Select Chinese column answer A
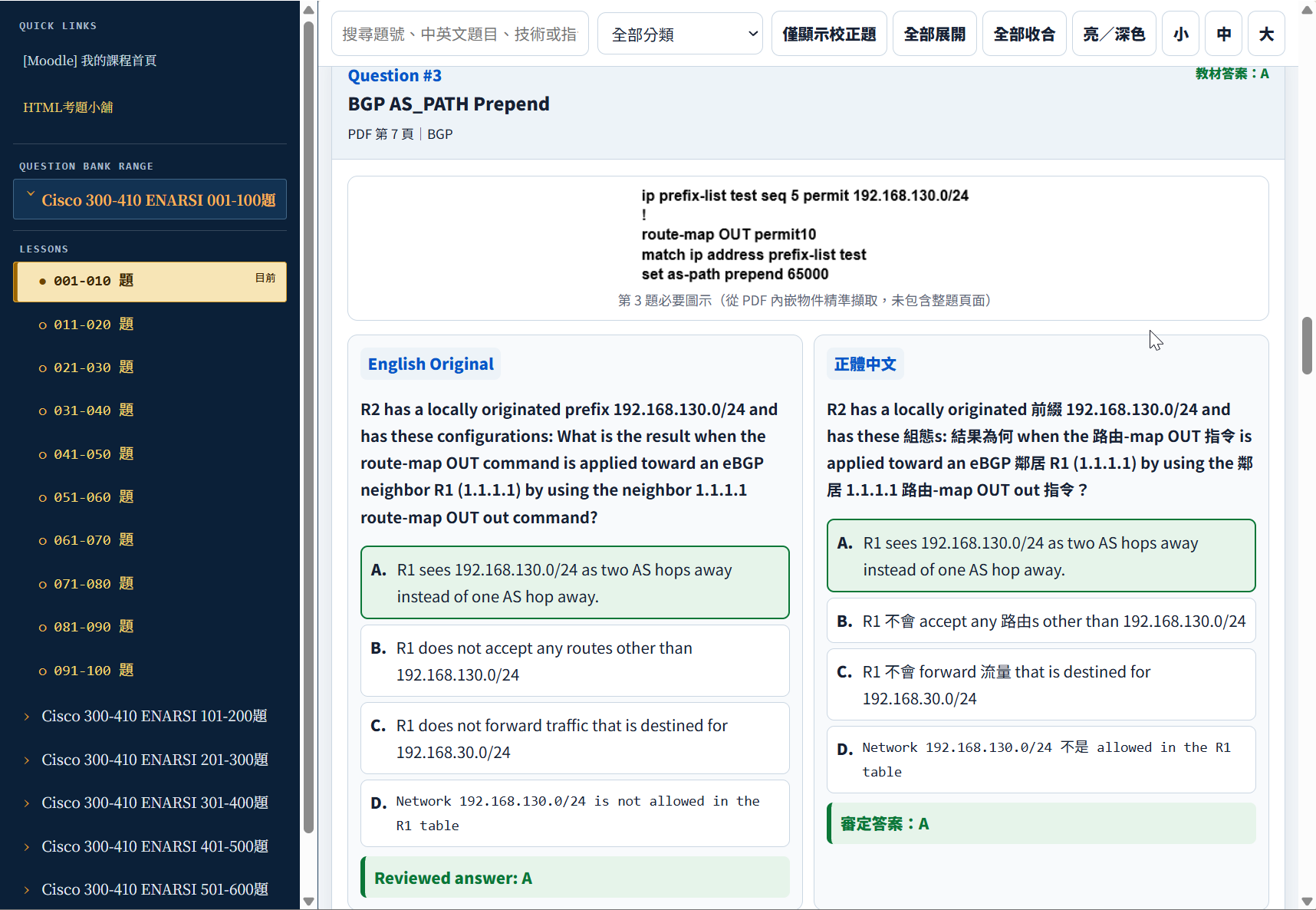This screenshot has width=1316, height=910. 1041,556
